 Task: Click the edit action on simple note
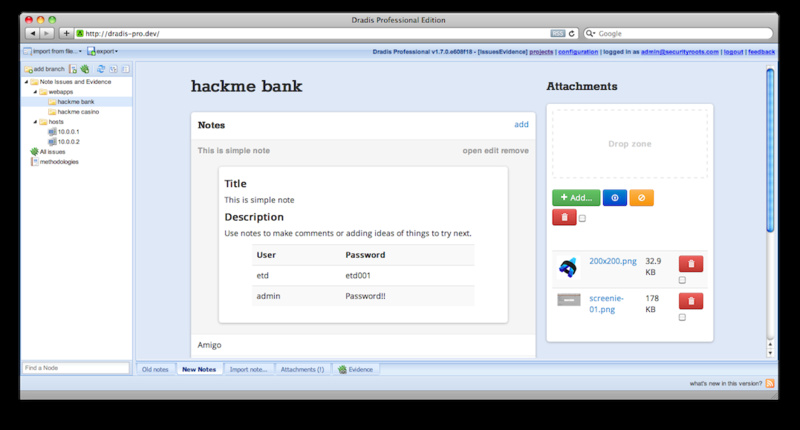[491, 150]
